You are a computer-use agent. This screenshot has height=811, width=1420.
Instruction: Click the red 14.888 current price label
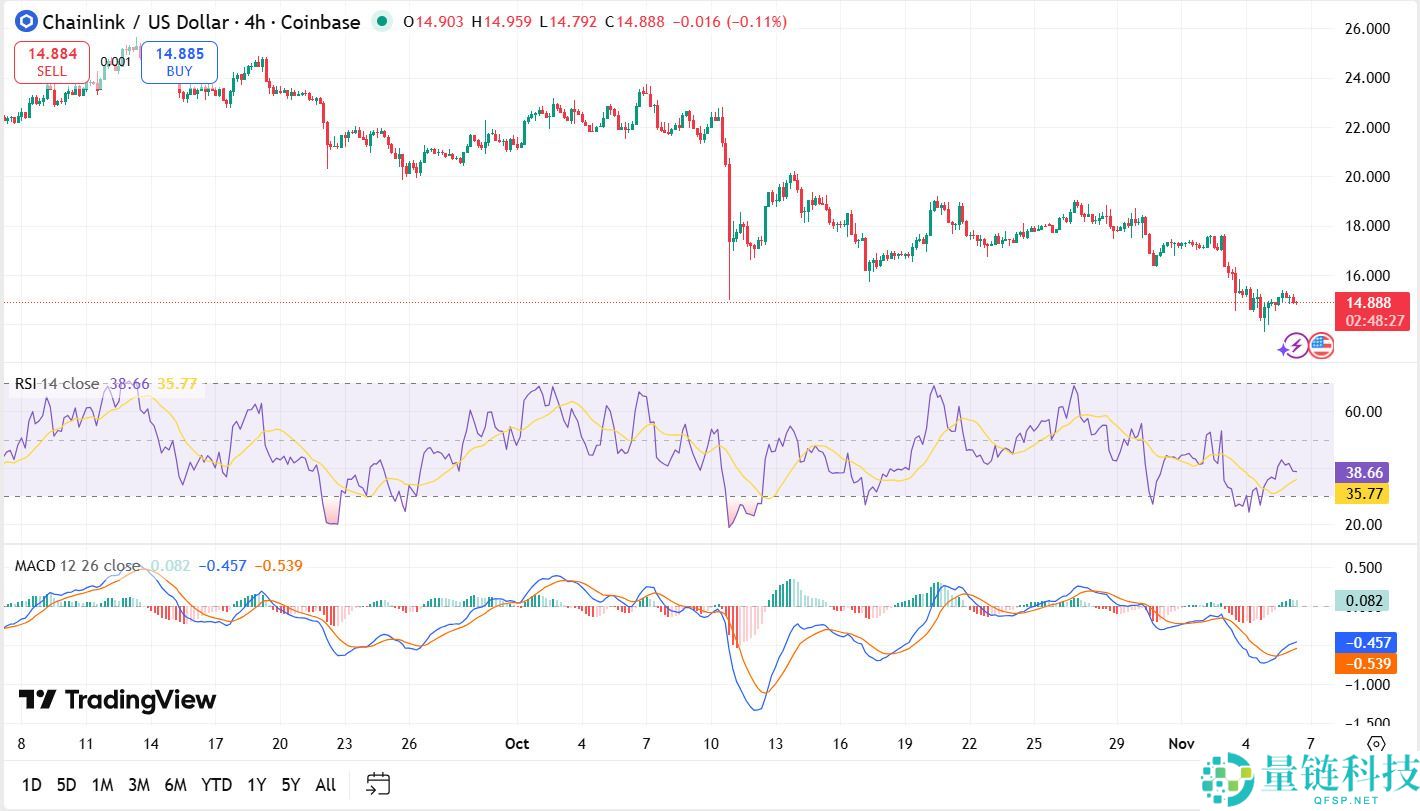pos(1368,303)
